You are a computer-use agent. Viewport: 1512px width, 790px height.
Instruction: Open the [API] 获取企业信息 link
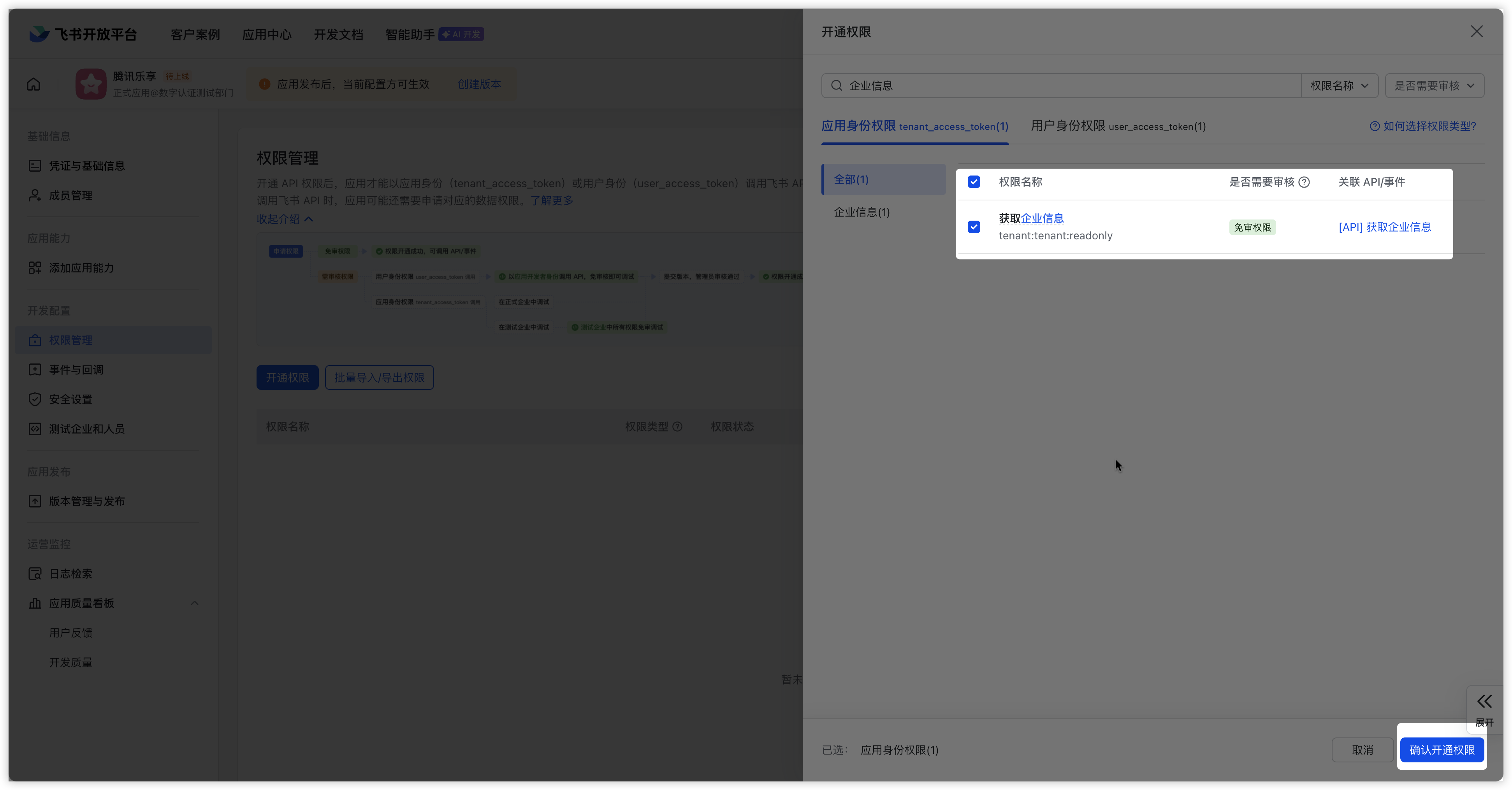pos(1385,227)
